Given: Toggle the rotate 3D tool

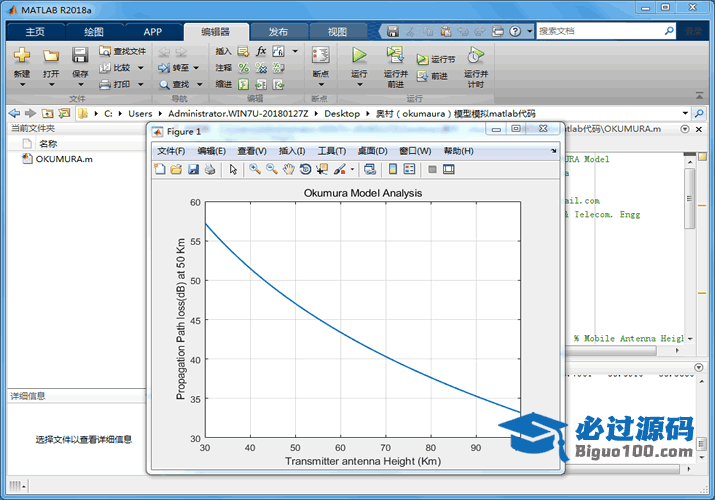Looking at the screenshot, I should pos(306,170).
